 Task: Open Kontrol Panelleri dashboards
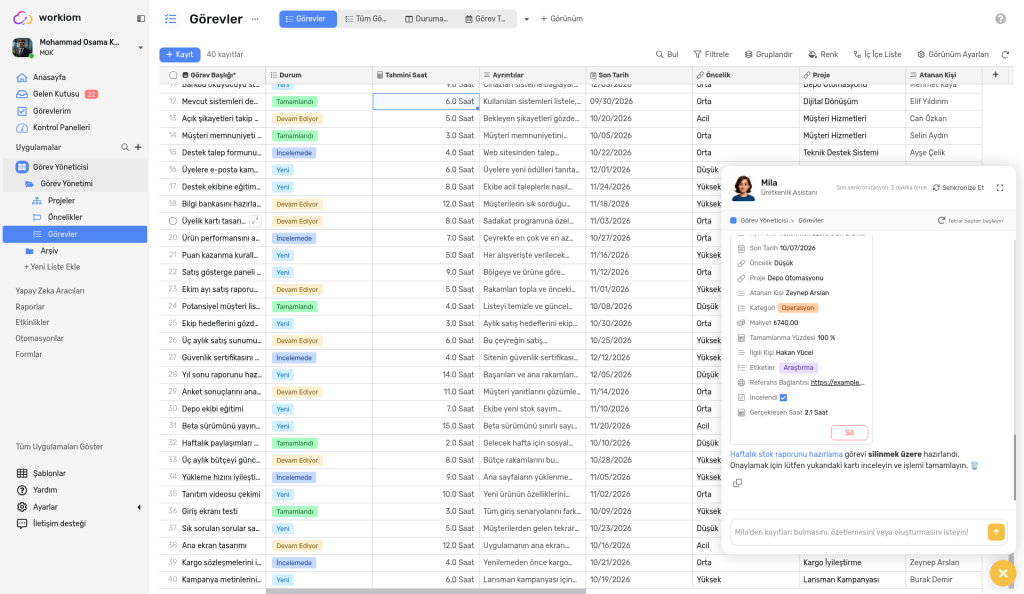(61, 128)
